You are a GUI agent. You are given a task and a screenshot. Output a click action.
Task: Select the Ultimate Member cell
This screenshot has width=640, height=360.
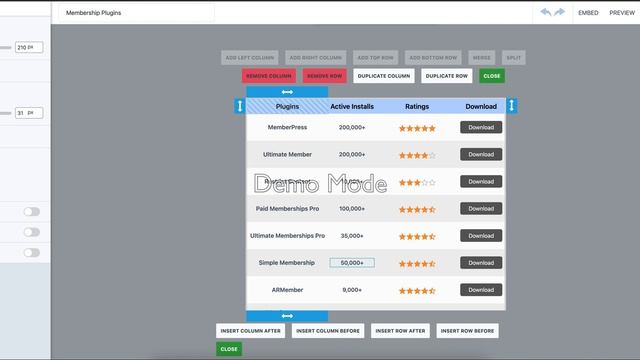287,154
